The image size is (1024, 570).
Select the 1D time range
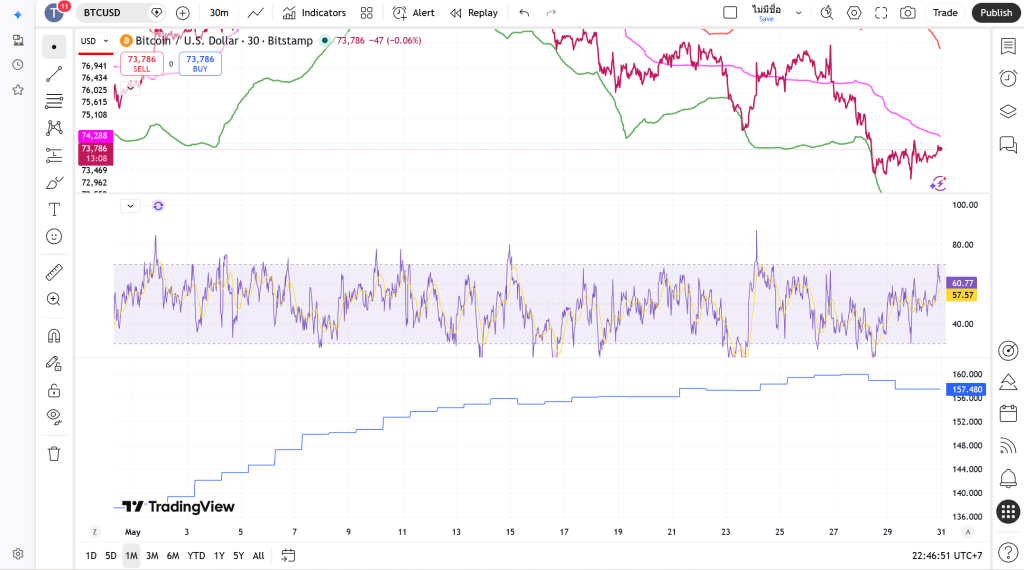[x=91, y=556]
